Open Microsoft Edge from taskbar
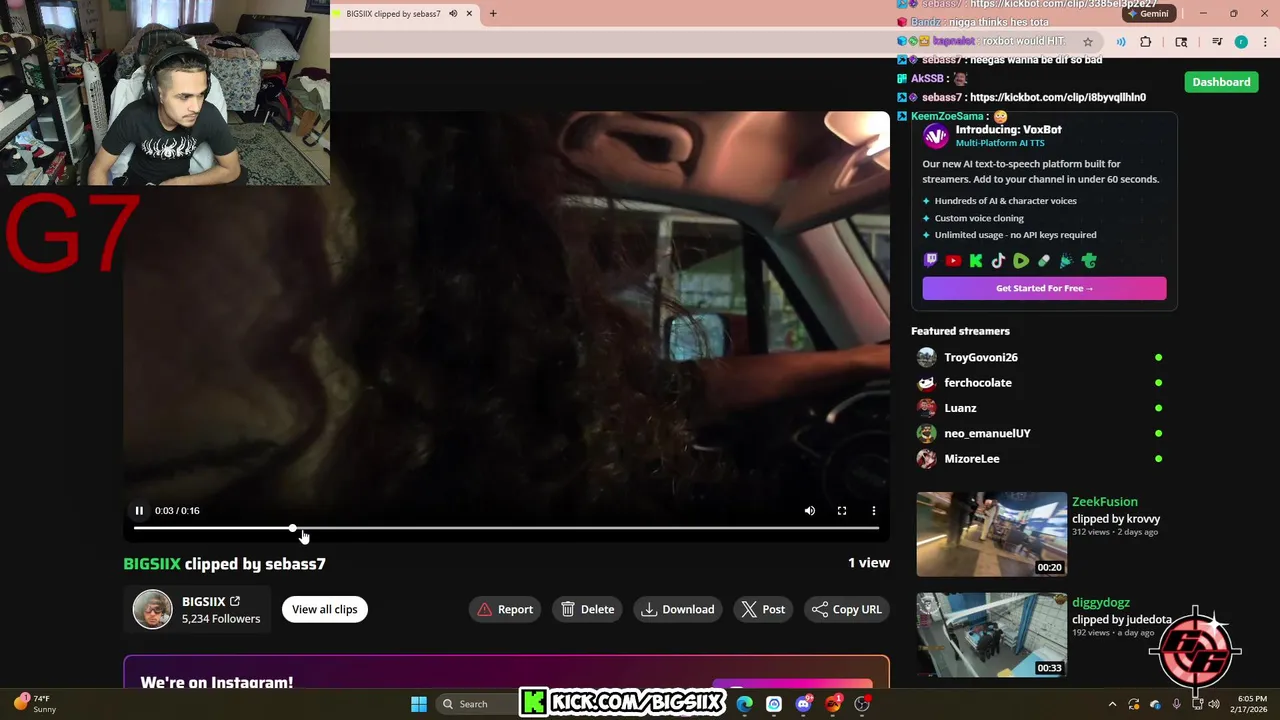The height and width of the screenshot is (720, 1280). click(745, 704)
